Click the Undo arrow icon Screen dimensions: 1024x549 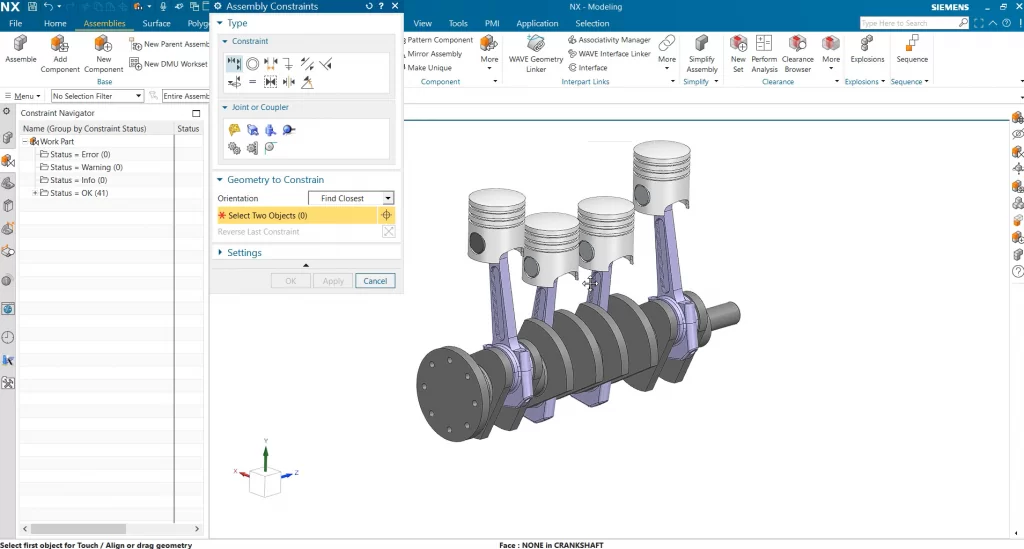pyautogui.click(x=48, y=7)
